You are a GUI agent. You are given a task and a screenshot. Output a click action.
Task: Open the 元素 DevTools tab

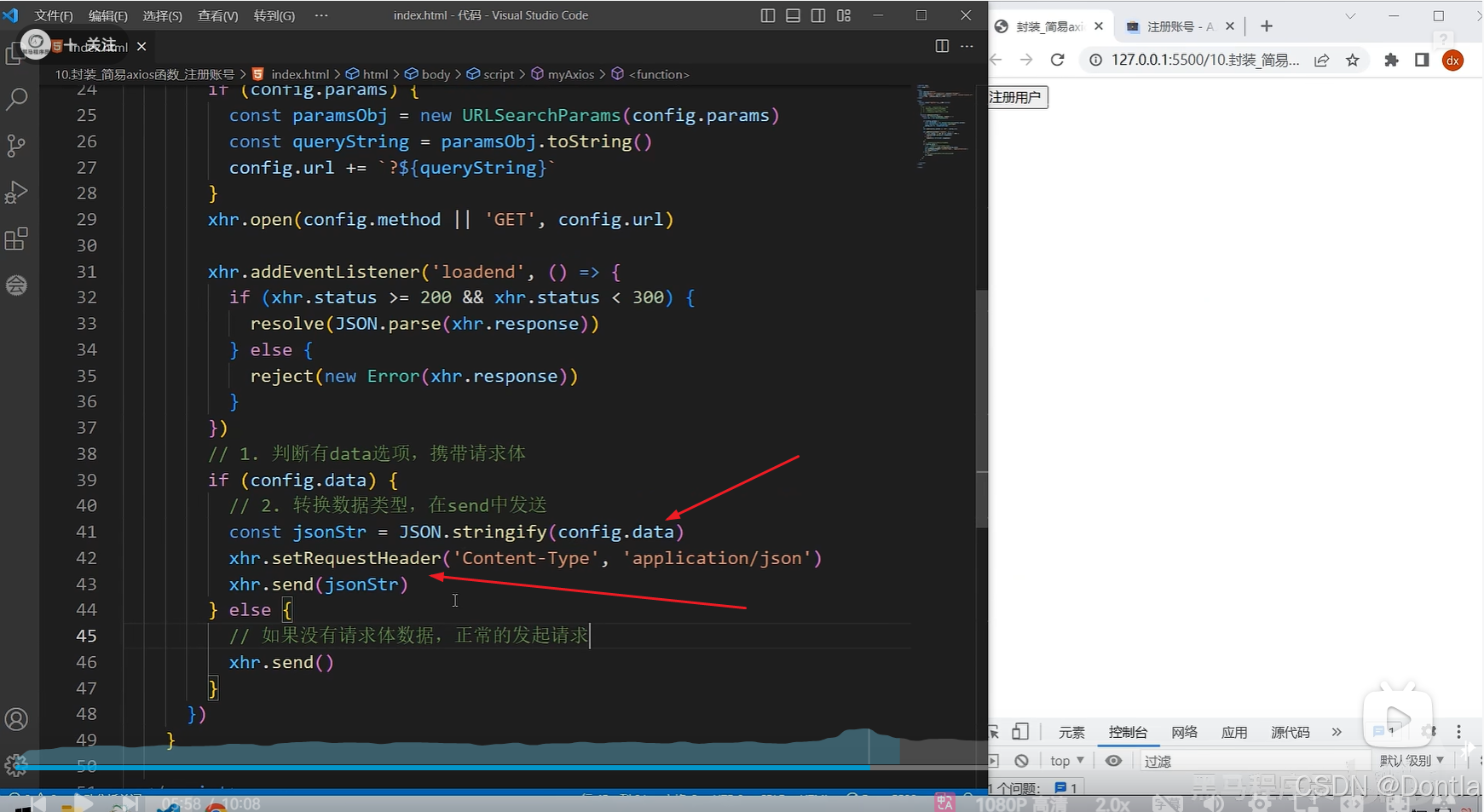click(x=1071, y=733)
